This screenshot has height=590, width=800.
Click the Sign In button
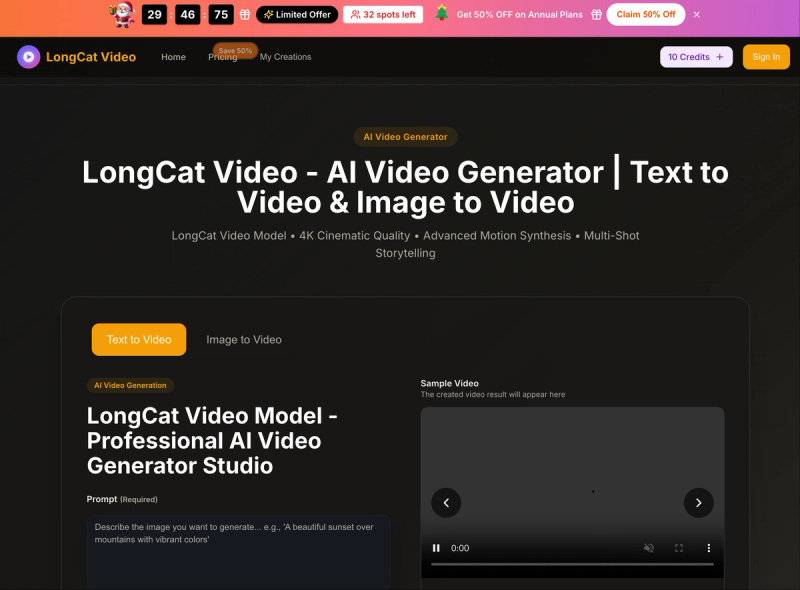[766, 57]
